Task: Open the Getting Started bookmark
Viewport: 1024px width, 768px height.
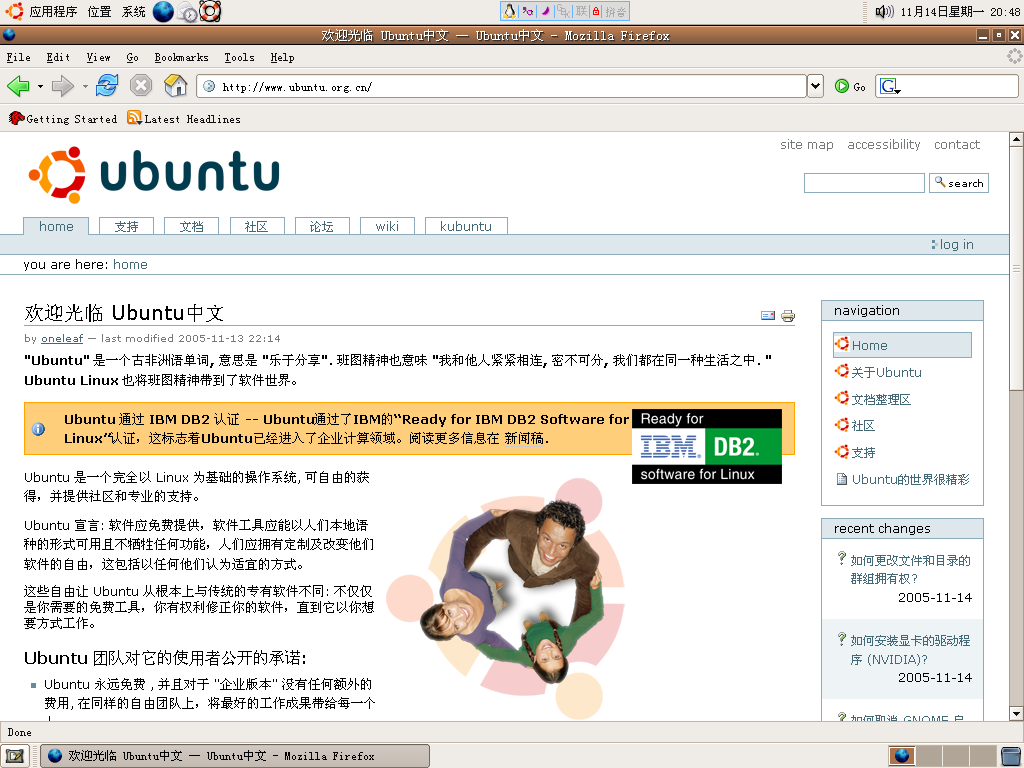Action: (x=63, y=119)
